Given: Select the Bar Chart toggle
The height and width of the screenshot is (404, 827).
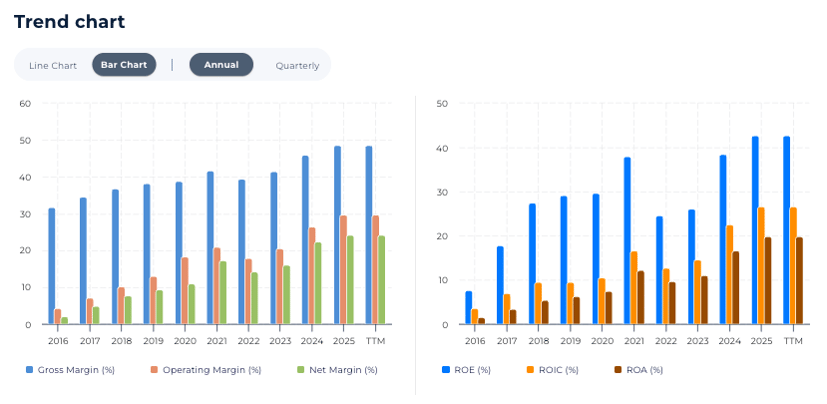Looking at the screenshot, I should coord(124,65).
